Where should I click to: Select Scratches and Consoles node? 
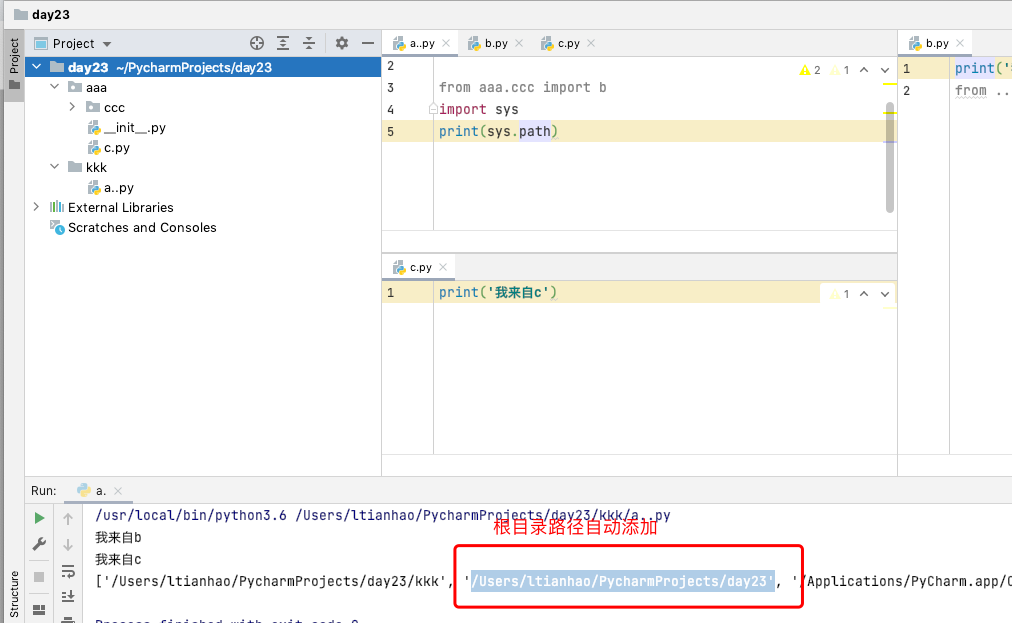(x=134, y=227)
